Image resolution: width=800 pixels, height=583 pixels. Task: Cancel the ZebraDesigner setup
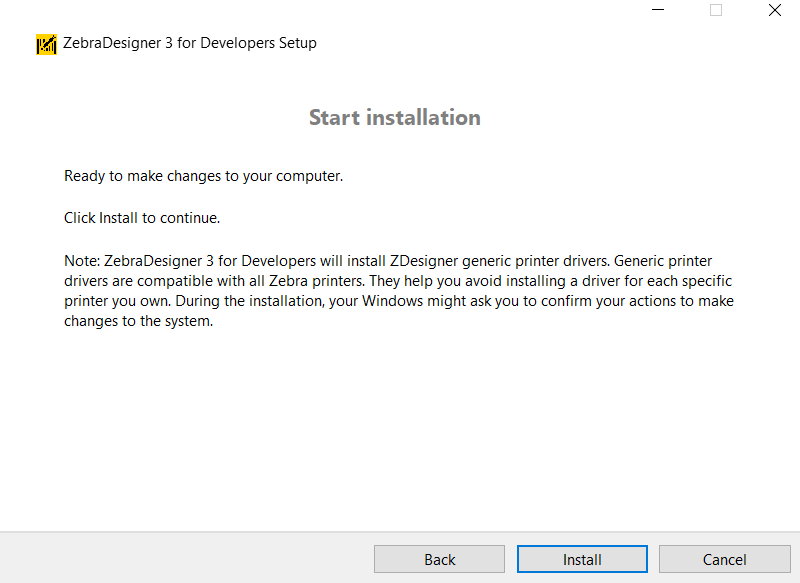click(724, 559)
